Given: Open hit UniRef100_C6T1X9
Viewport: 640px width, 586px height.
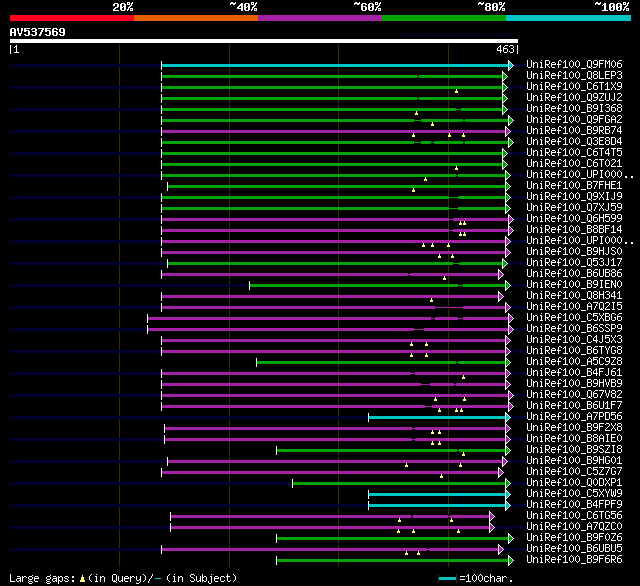Looking at the screenshot, I should (x=574, y=87).
